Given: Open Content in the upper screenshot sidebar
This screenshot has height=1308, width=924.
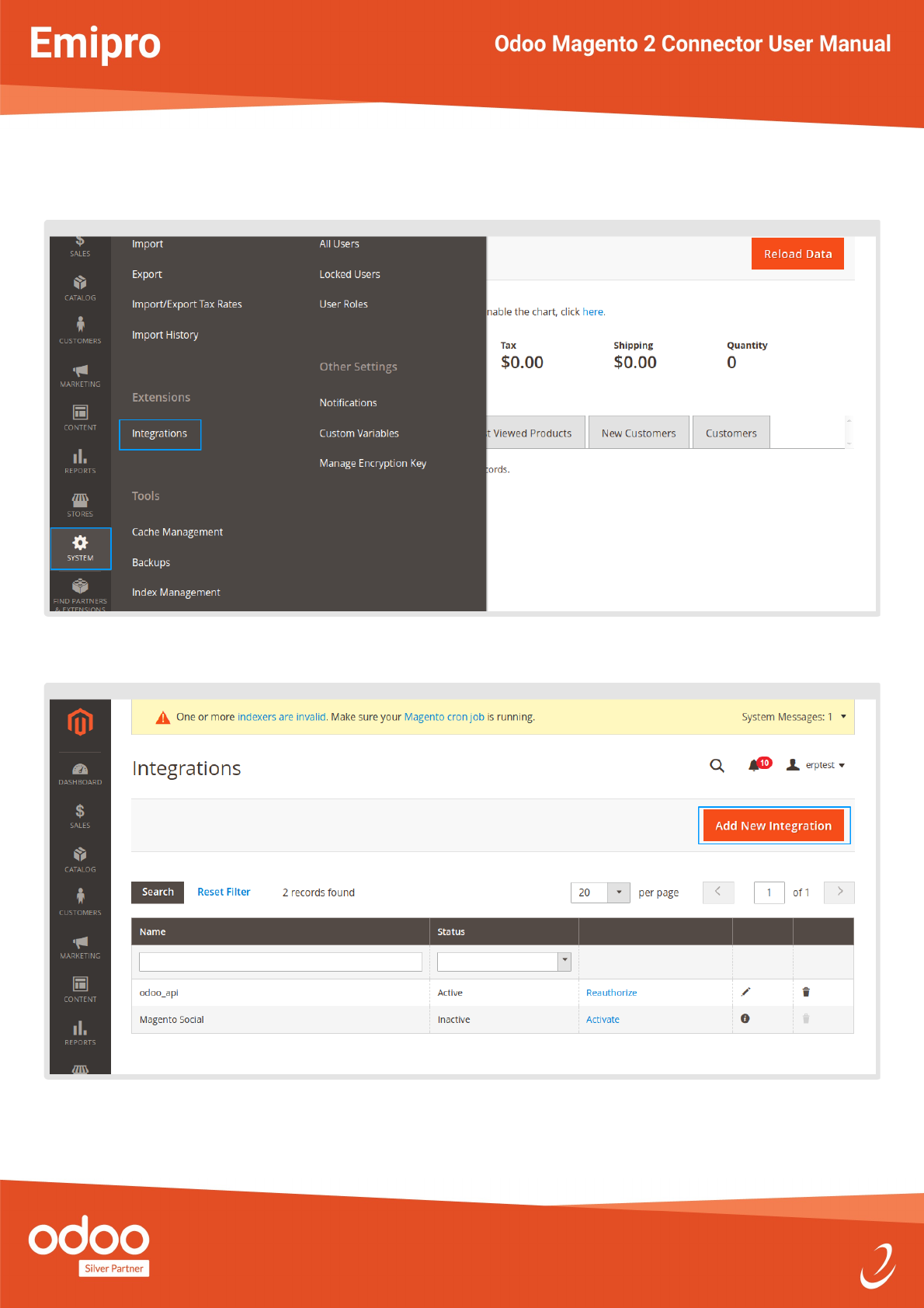Looking at the screenshot, I should point(80,418).
